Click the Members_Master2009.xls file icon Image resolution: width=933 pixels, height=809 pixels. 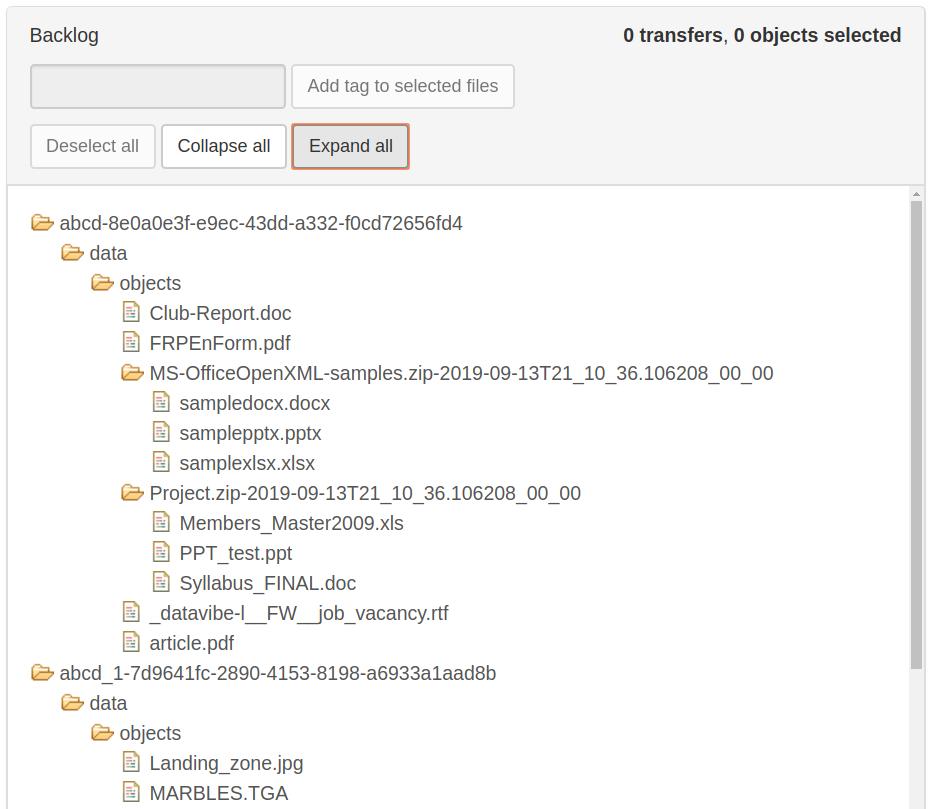pyautogui.click(x=161, y=522)
